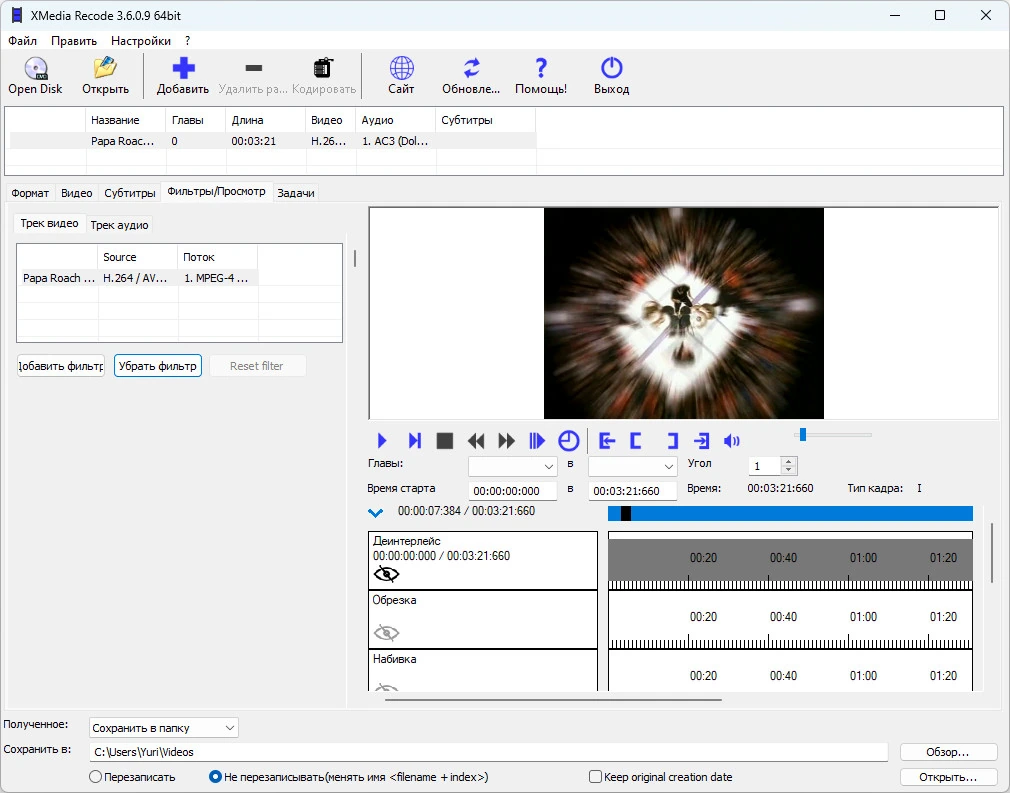
Task: Switch to the Видео tab
Action: coord(77,193)
